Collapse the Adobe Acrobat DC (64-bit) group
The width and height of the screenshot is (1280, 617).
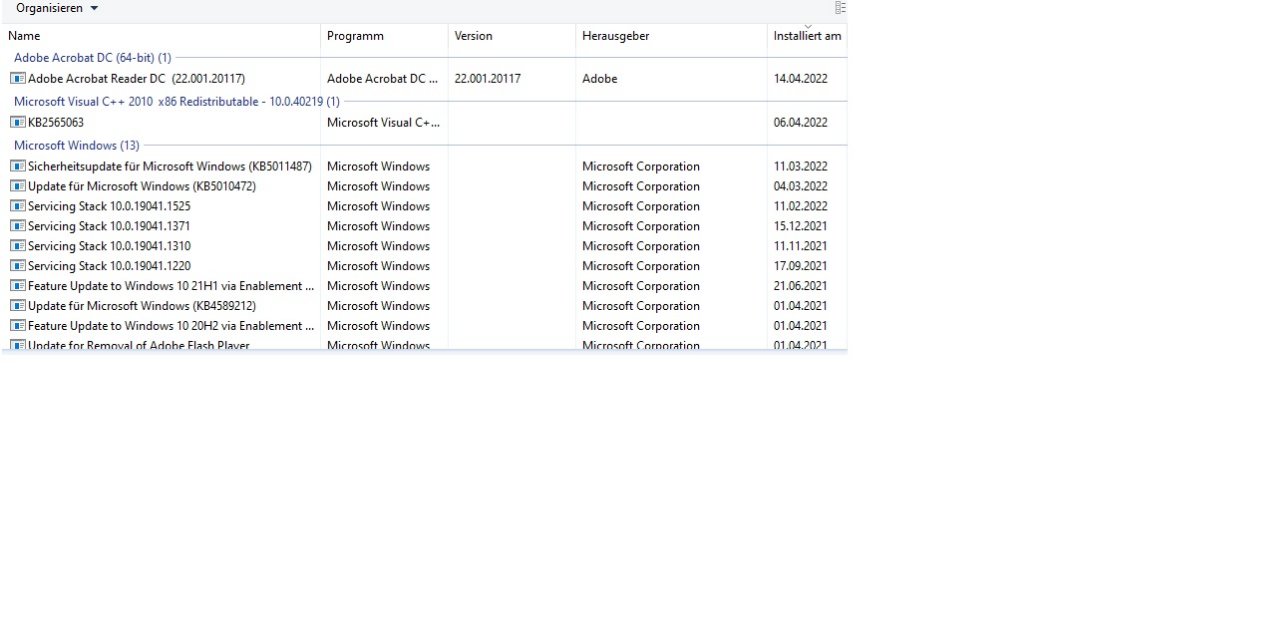(x=92, y=58)
